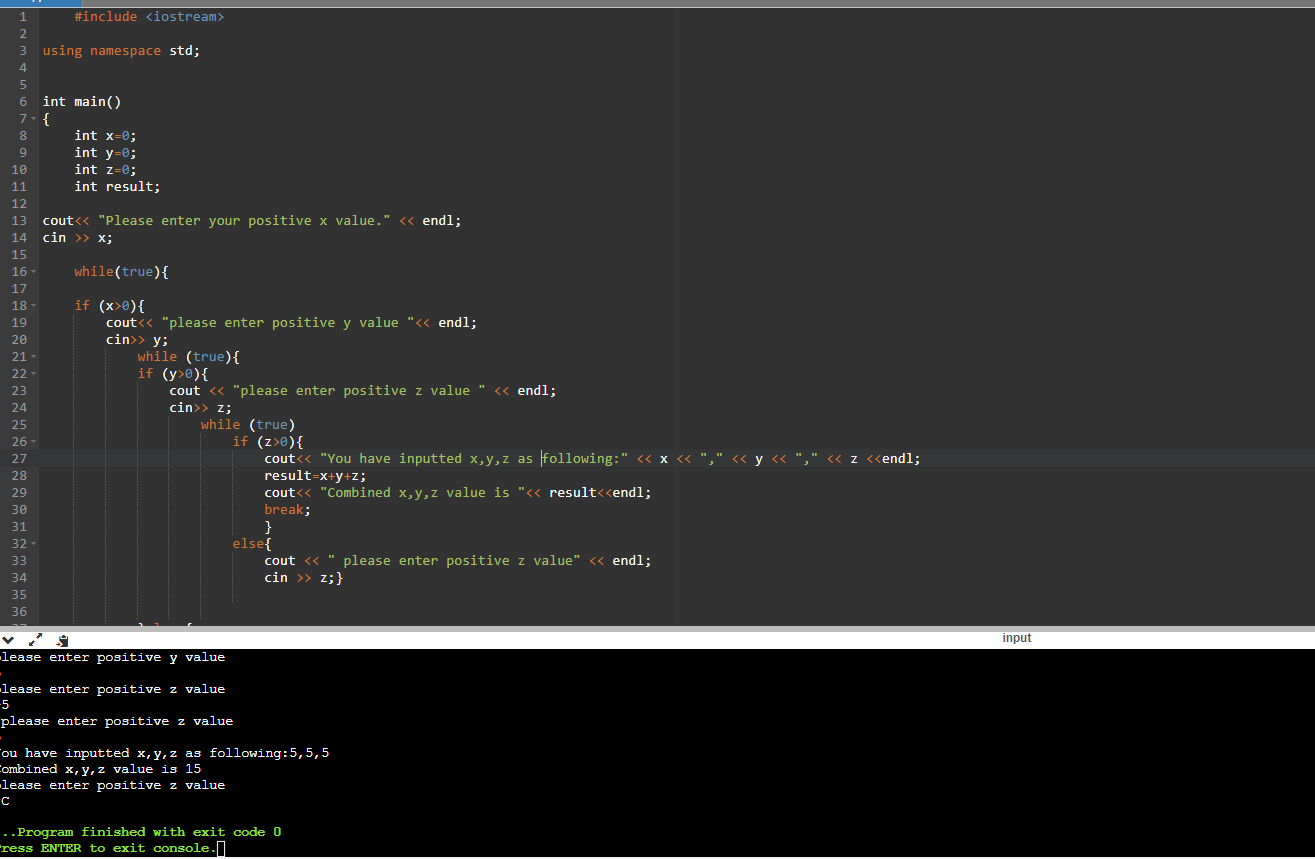Click the 'using namespace std;' line
Viewport: 1315px width, 859px height.
click(x=121, y=51)
